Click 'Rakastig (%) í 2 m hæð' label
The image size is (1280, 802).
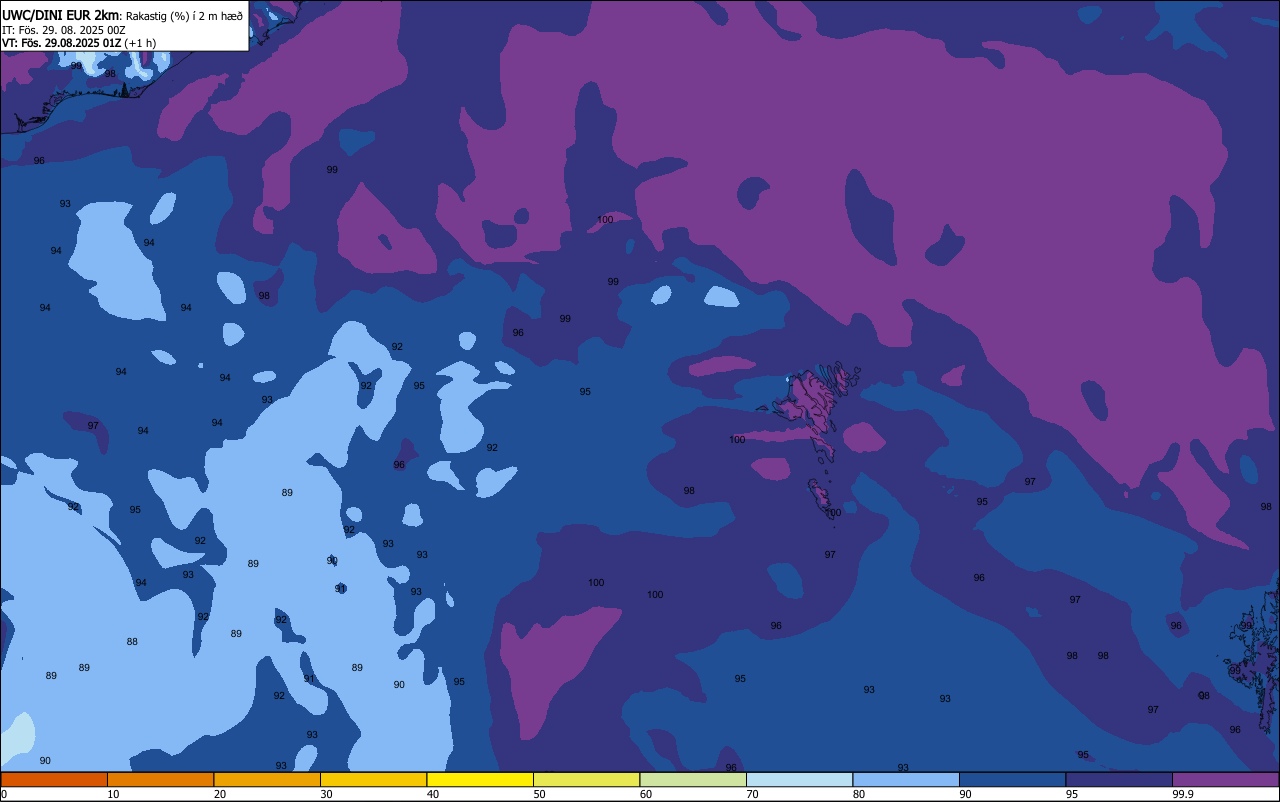coord(184,16)
